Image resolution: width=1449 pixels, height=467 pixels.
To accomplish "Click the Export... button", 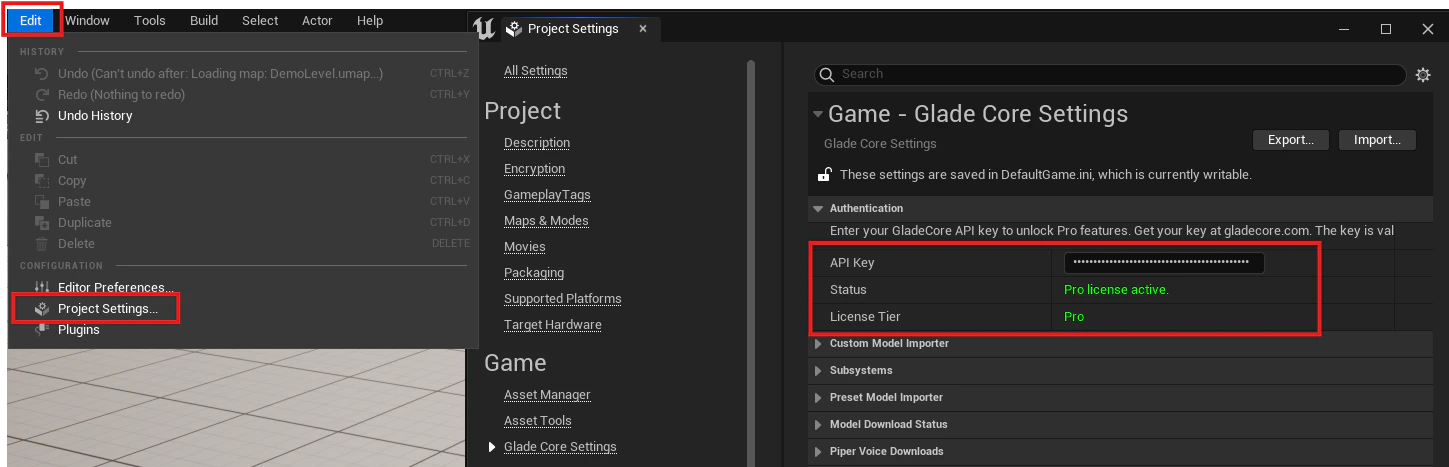I will (1290, 140).
